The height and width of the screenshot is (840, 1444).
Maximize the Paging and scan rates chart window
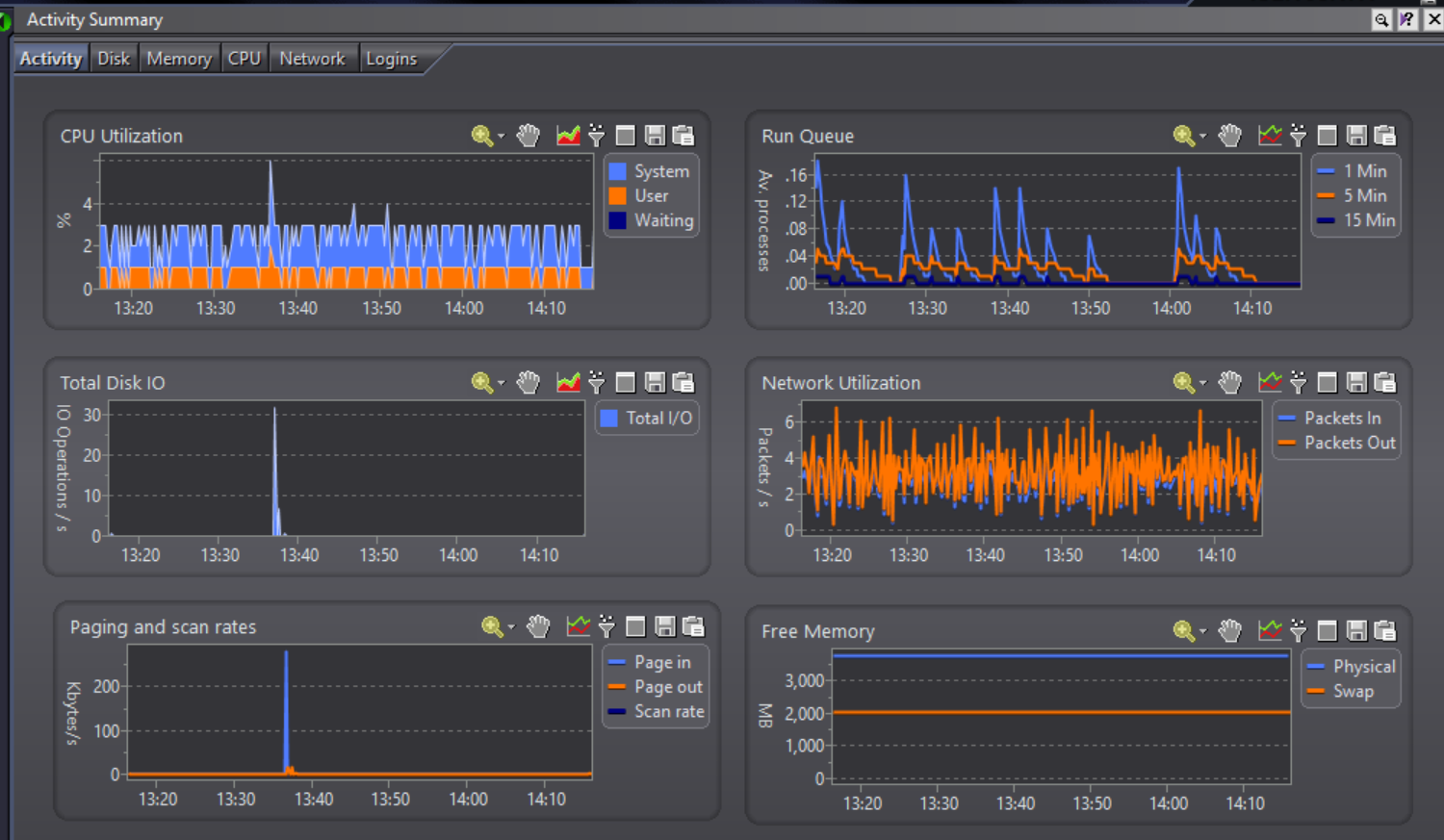635,627
